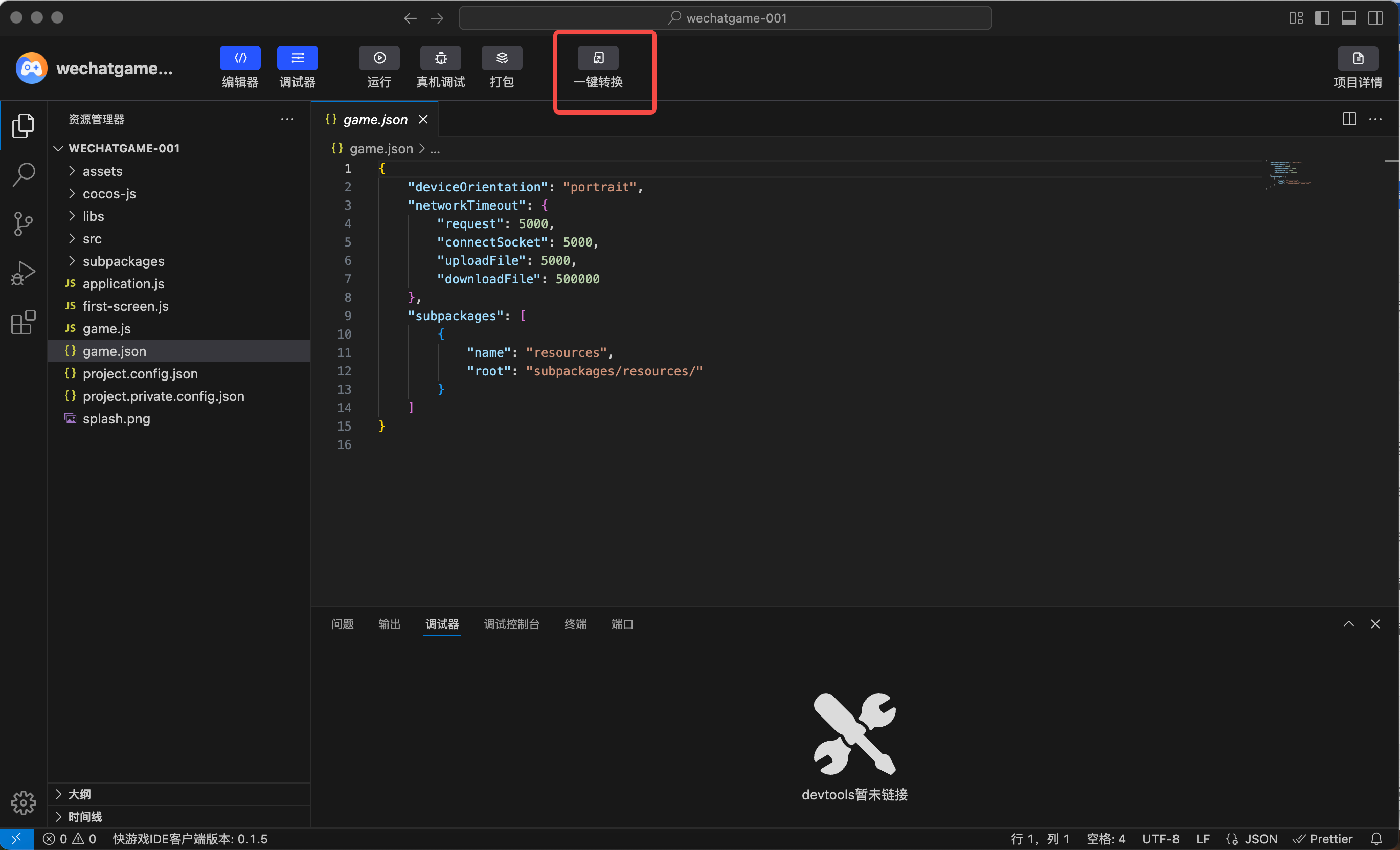Switch to the 输出 output tab
This screenshot has height=850, width=1400.
click(x=389, y=624)
